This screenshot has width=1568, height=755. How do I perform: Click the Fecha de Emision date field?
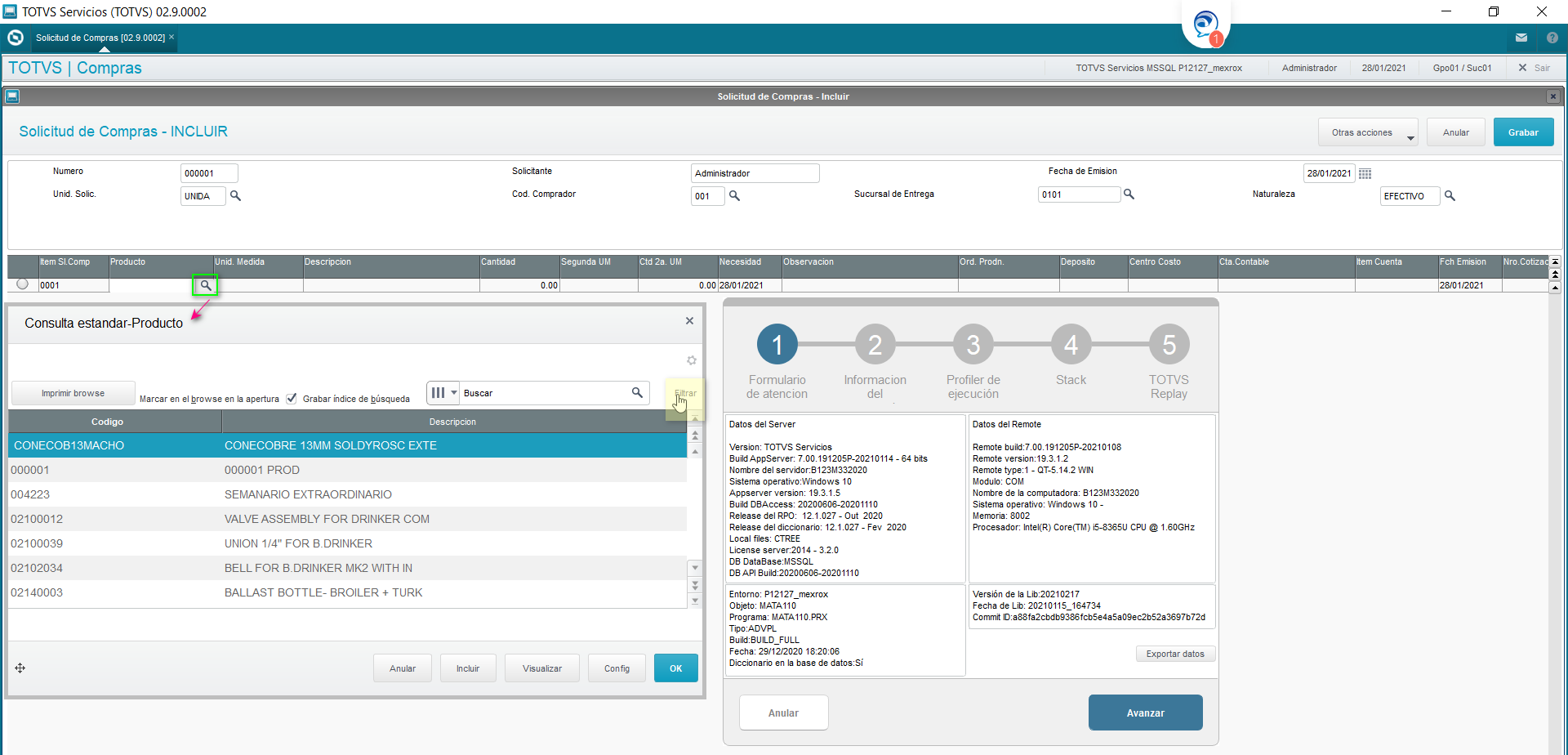1329,173
